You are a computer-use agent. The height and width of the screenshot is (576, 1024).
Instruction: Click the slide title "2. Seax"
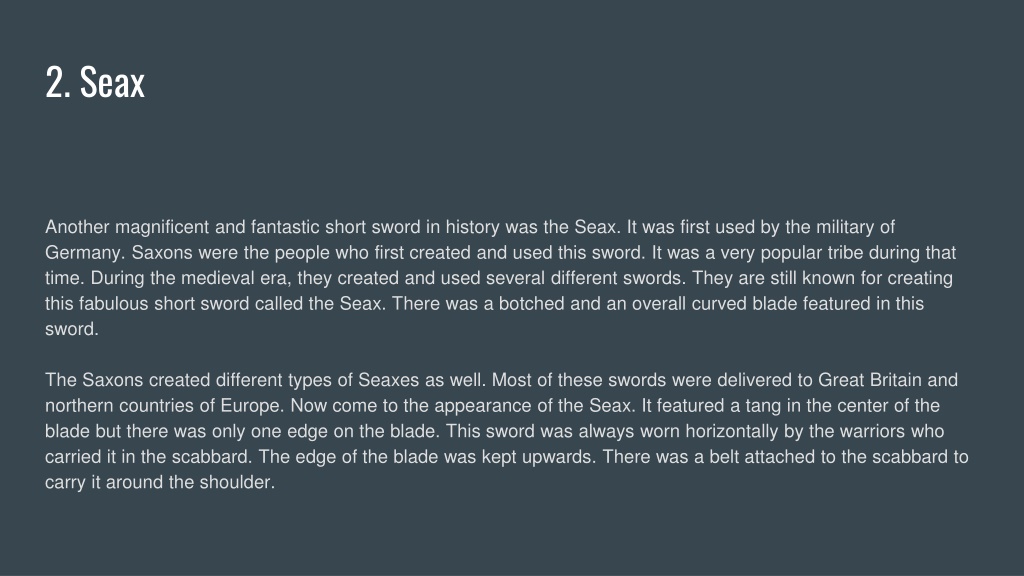click(95, 82)
